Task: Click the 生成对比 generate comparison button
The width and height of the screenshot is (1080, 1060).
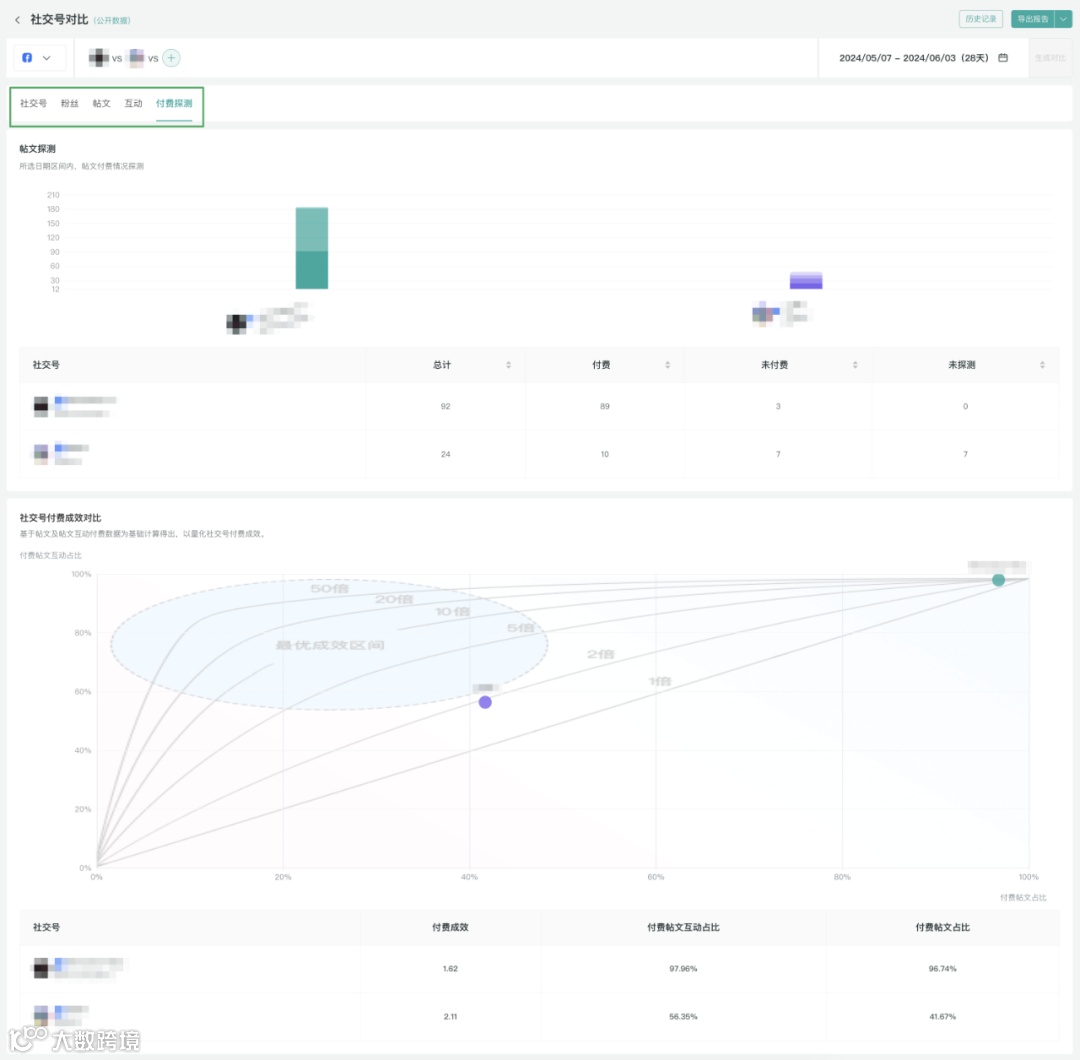Action: (x=1050, y=58)
